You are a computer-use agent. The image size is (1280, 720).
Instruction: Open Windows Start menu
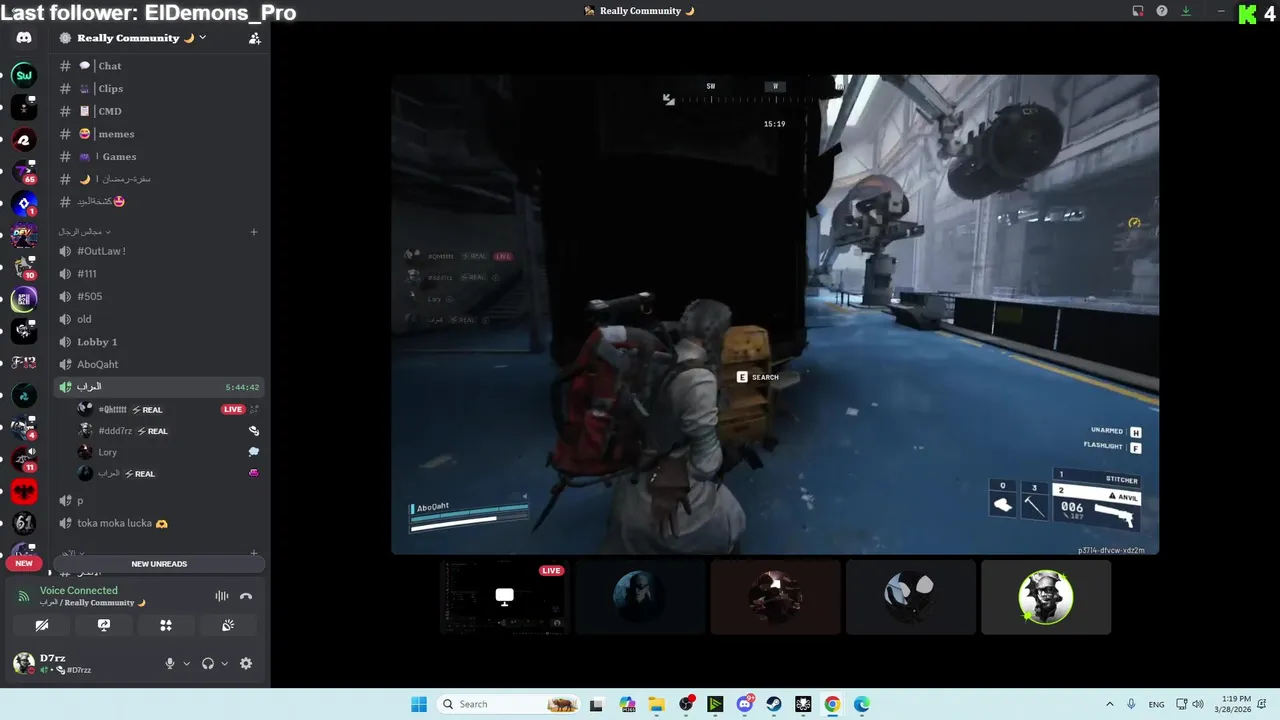tap(419, 704)
